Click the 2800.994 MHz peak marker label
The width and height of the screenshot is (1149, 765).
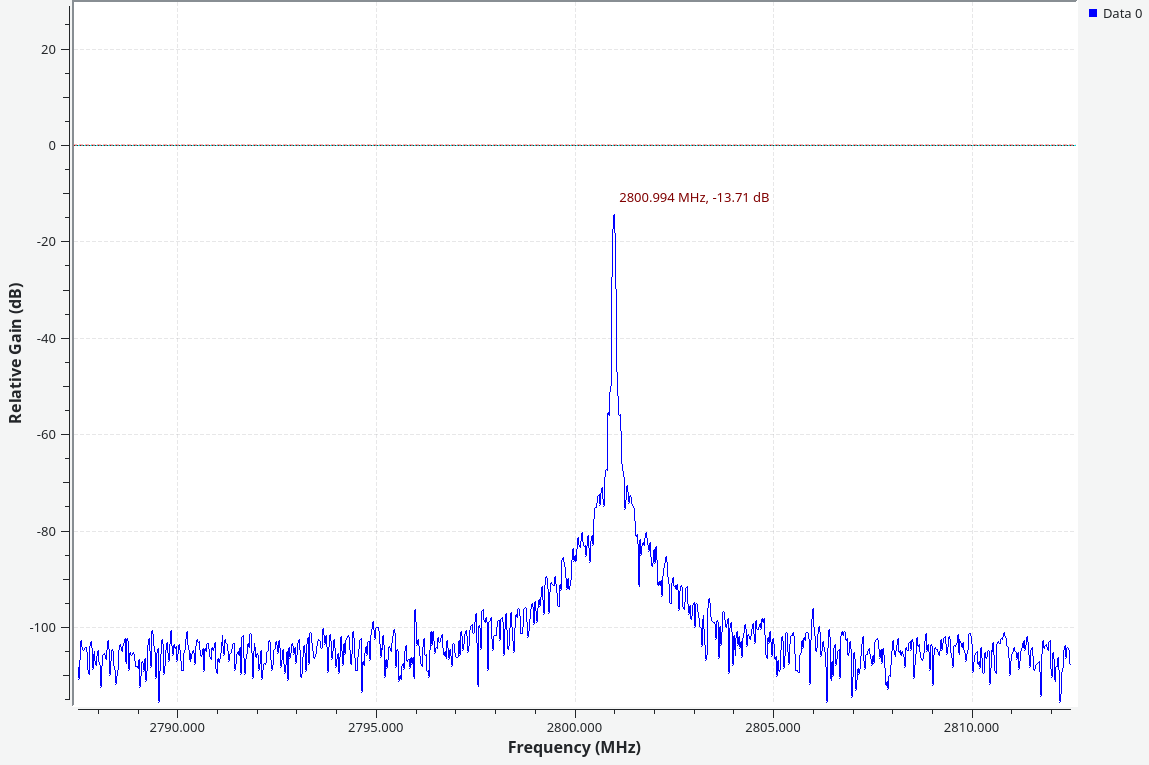coord(694,198)
